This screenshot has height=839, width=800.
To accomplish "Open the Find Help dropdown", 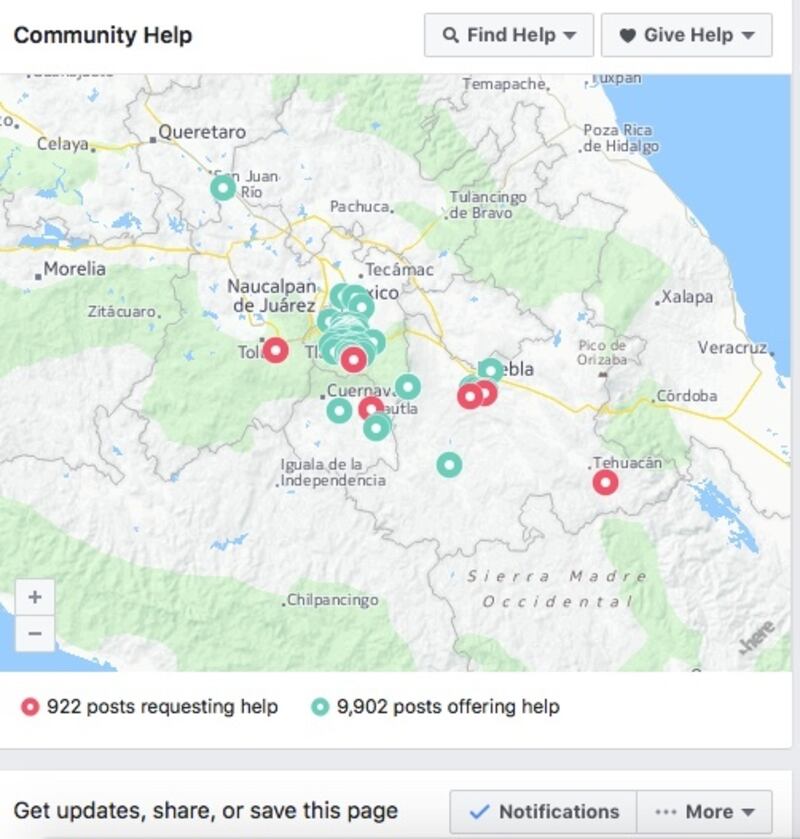I will tap(508, 35).
